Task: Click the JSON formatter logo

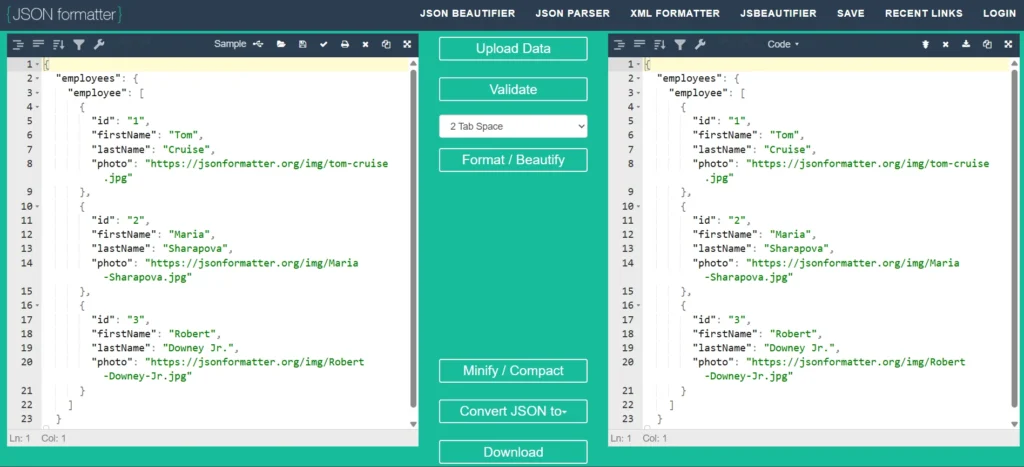Action: (64, 14)
